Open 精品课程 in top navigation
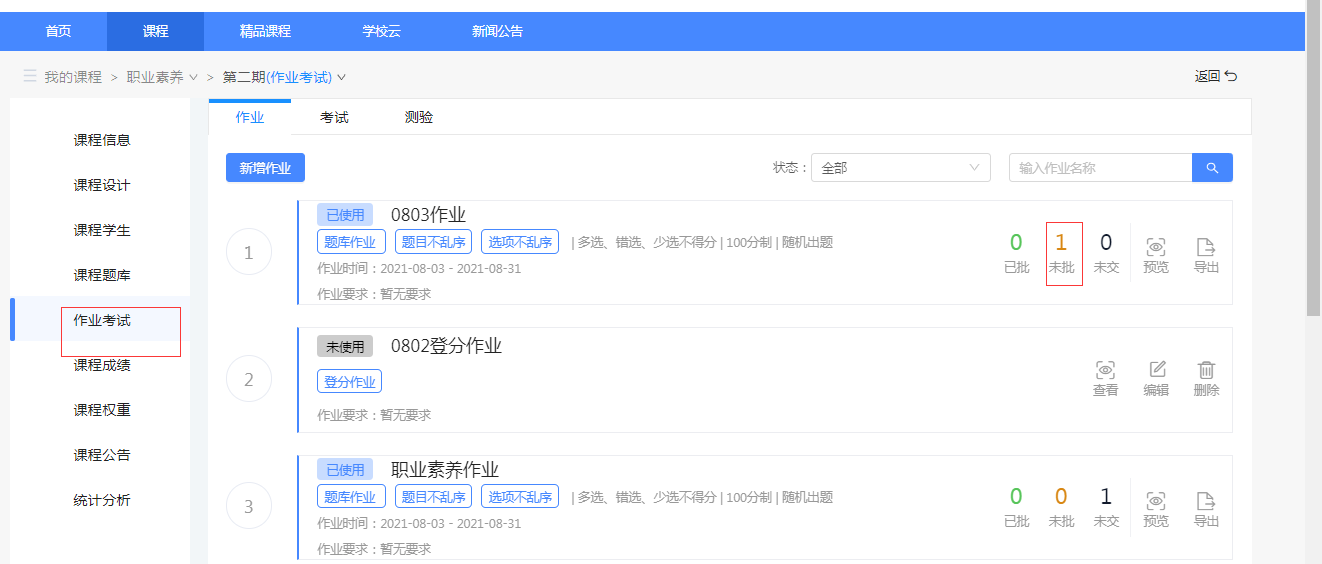This screenshot has width=1322, height=564. [x=265, y=31]
